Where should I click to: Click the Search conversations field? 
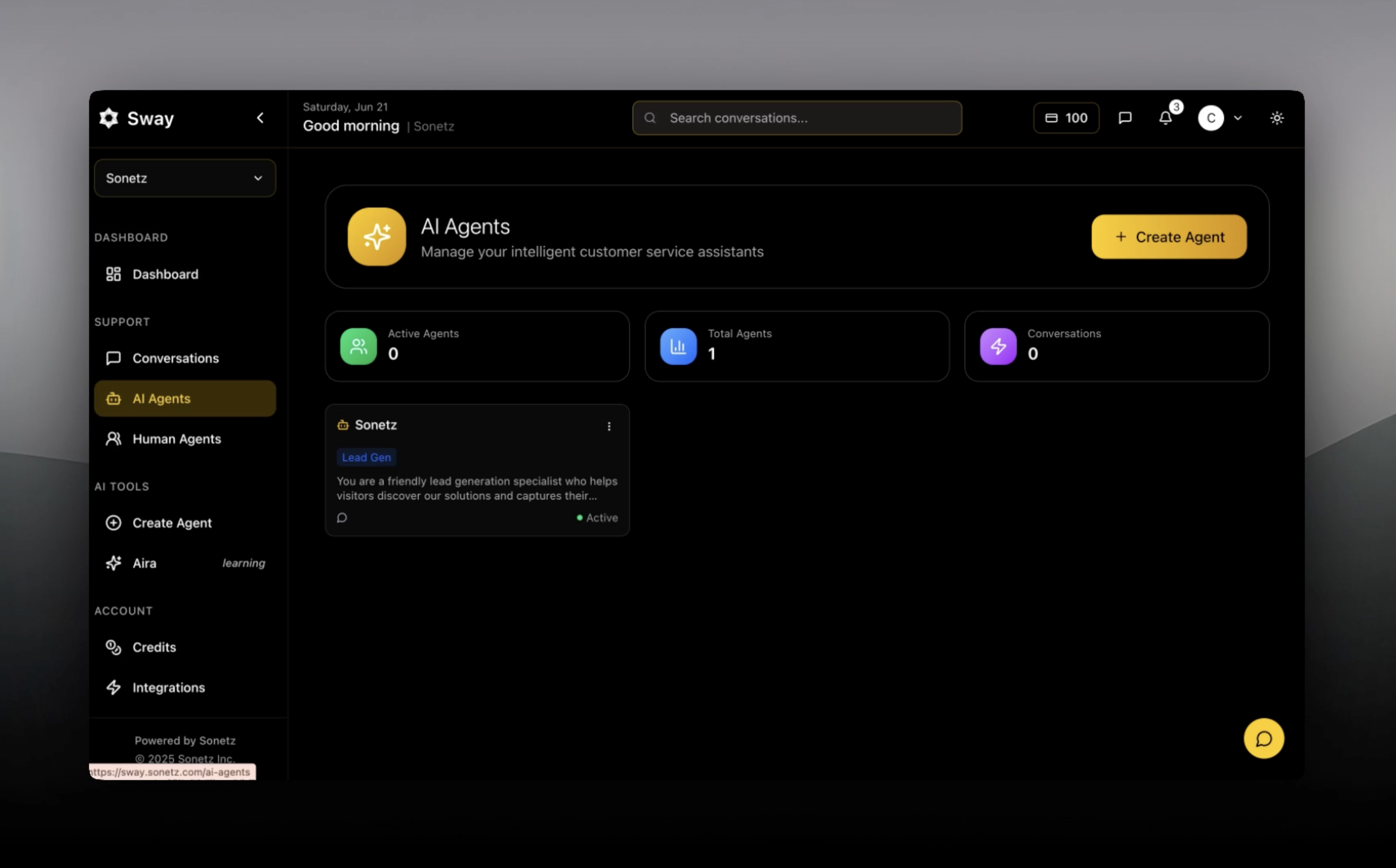[x=797, y=118]
